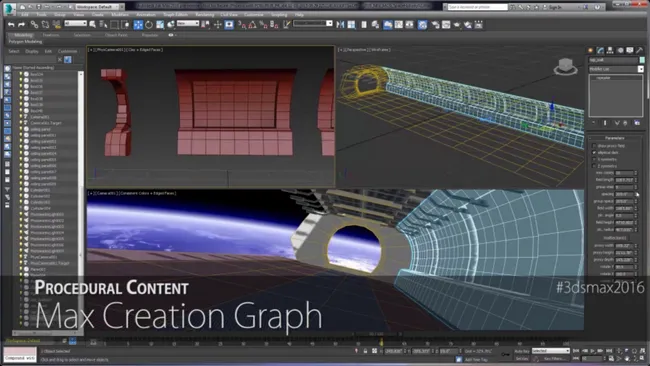Activate the Select and Link tool

coord(34,25)
